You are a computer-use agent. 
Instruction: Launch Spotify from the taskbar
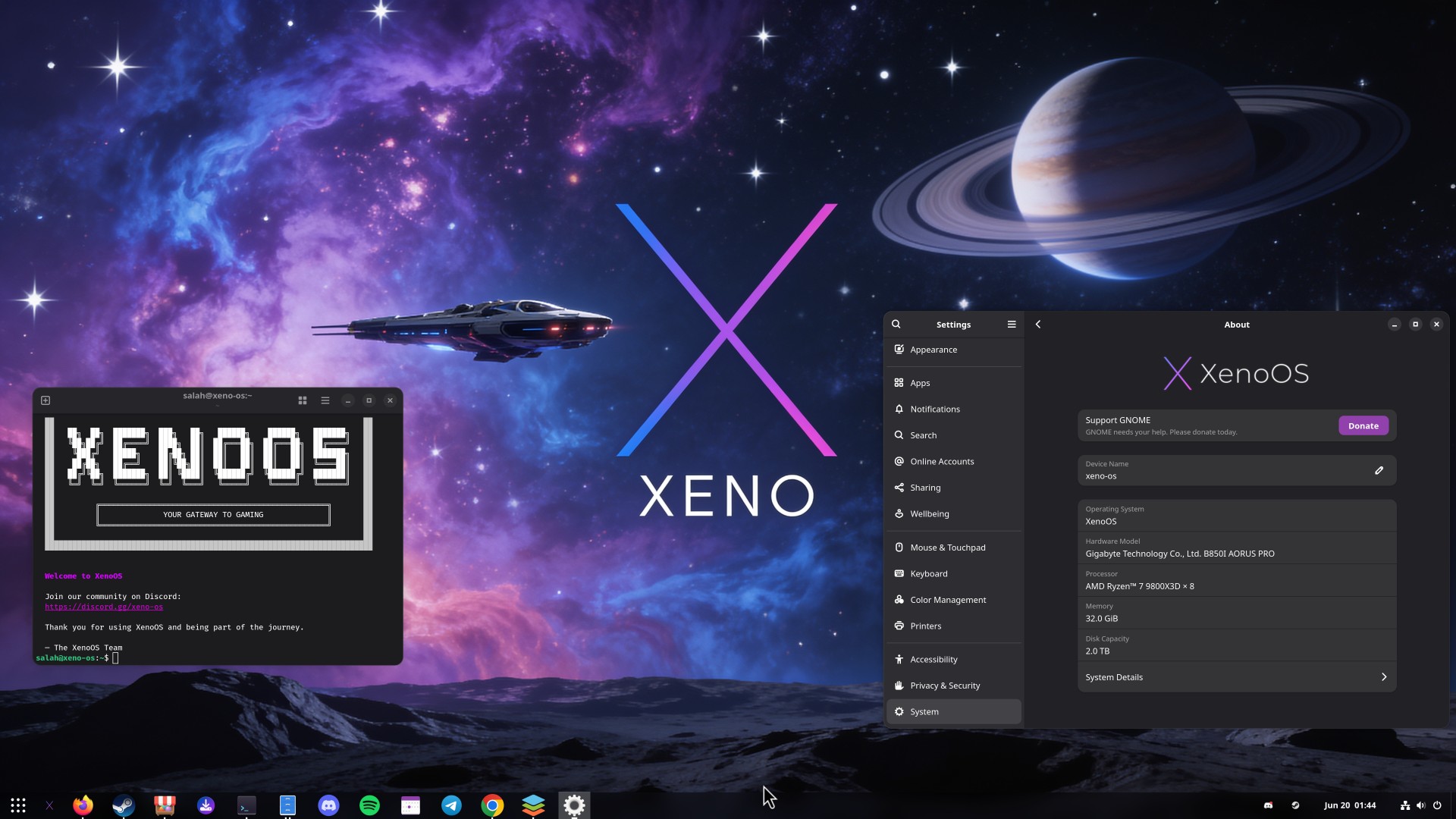[369, 805]
